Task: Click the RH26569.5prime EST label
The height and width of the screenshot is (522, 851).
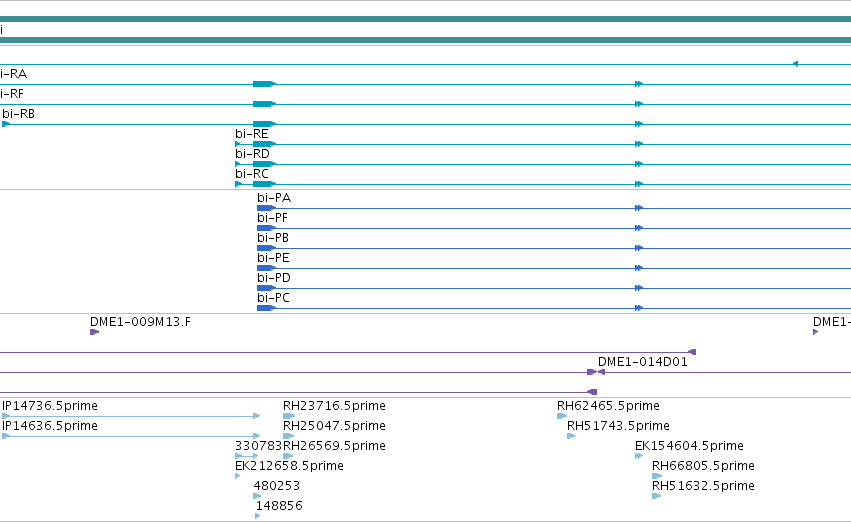Action: (334, 446)
